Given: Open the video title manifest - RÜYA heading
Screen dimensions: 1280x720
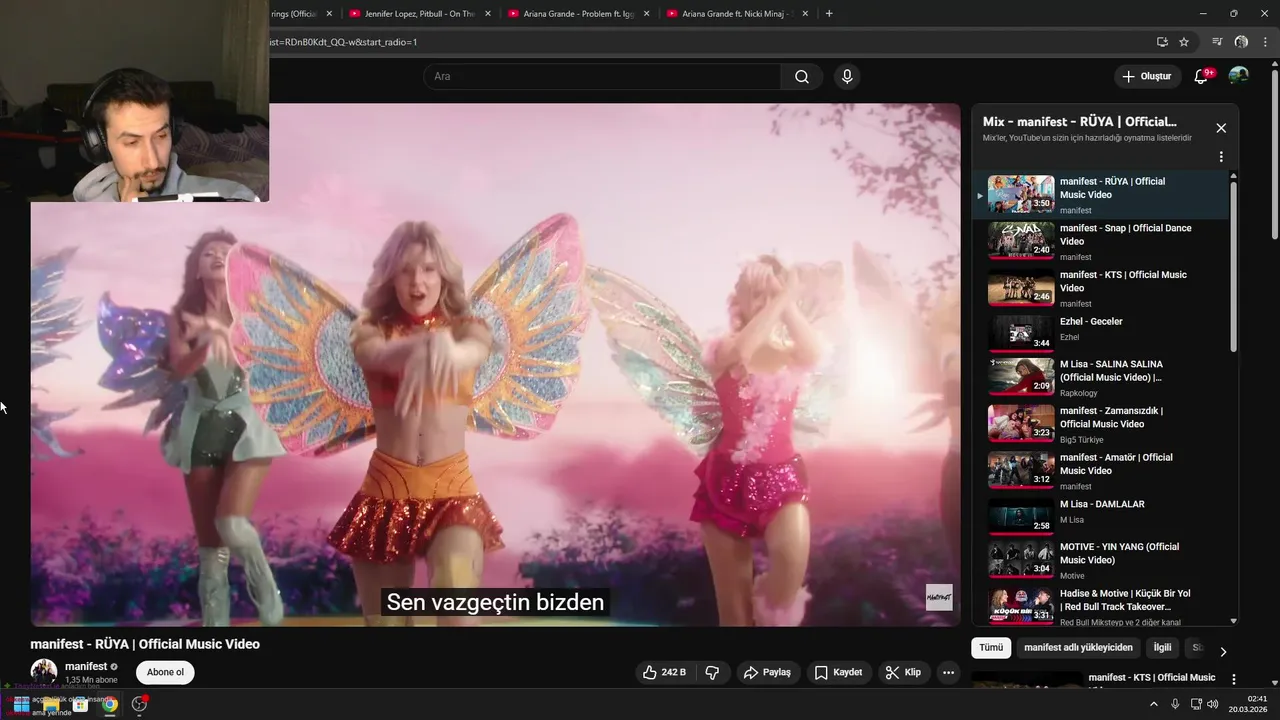Looking at the screenshot, I should 145,644.
